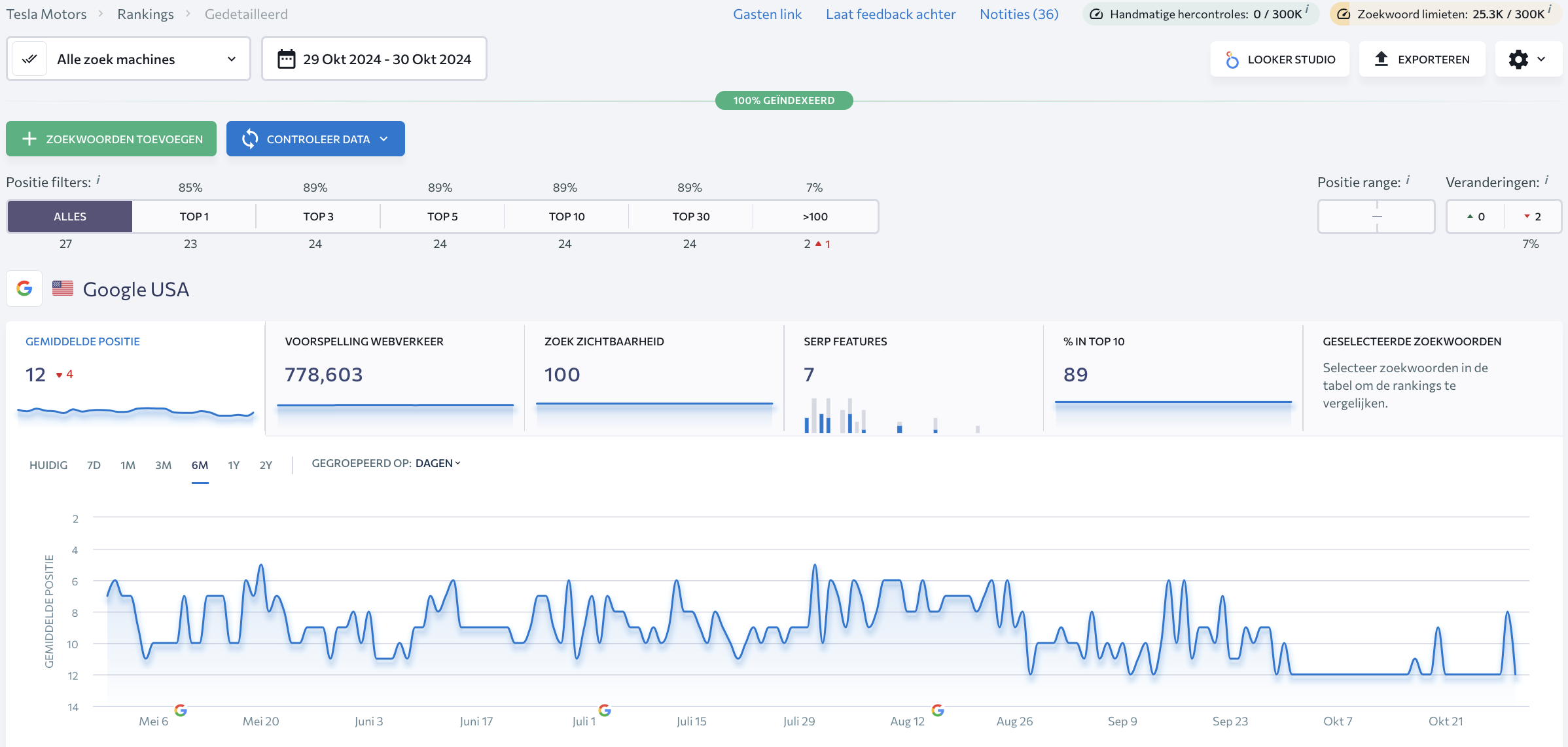Switch chart range to 7D
The height and width of the screenshot is (747, 1568).
94,465
